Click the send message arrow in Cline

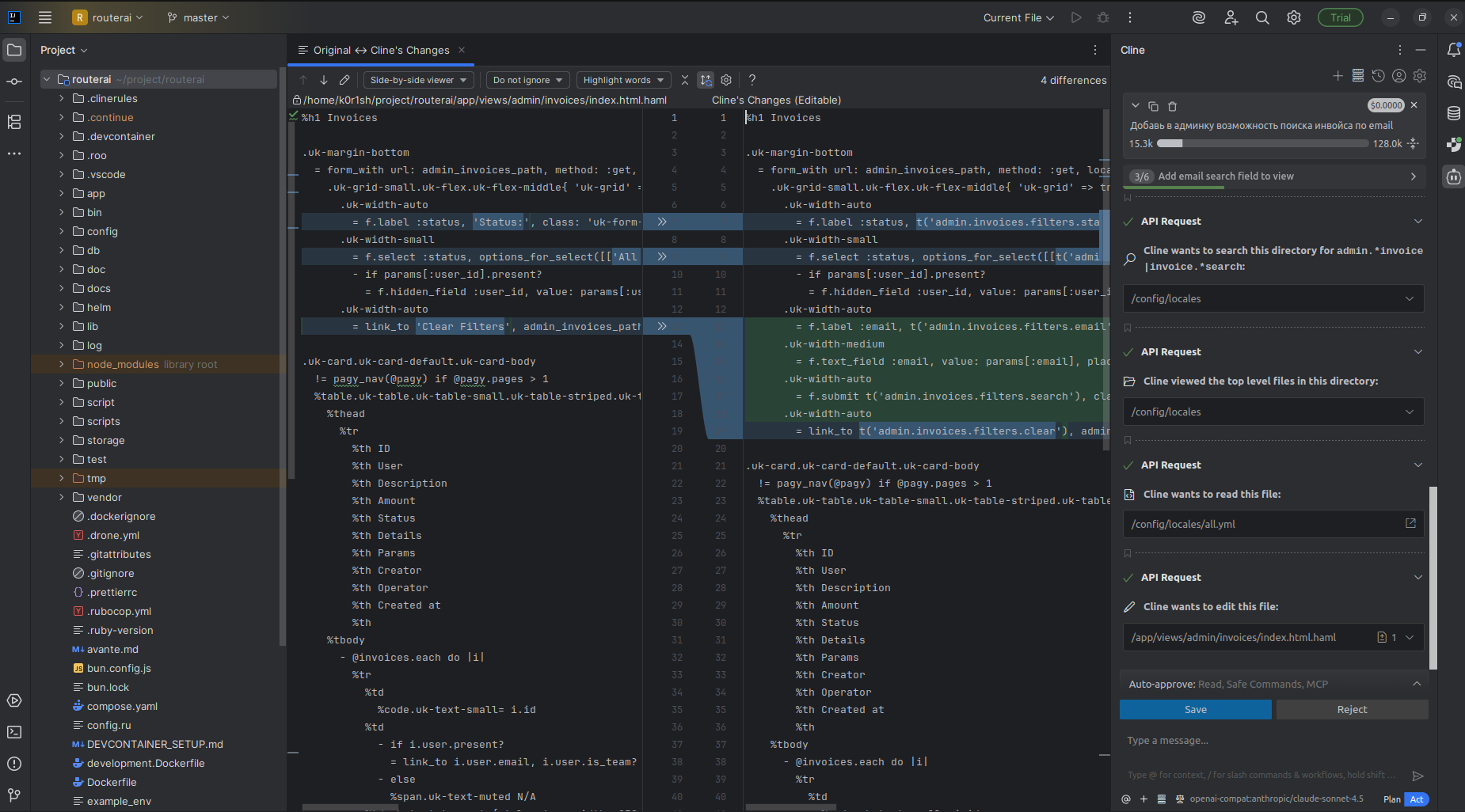point(1417,776)
